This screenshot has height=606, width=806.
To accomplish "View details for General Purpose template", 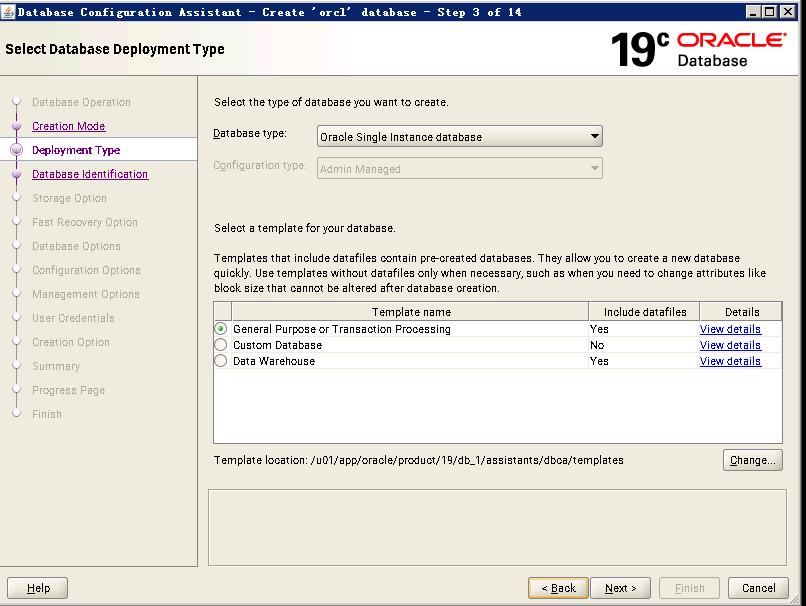I will (730, 329).
